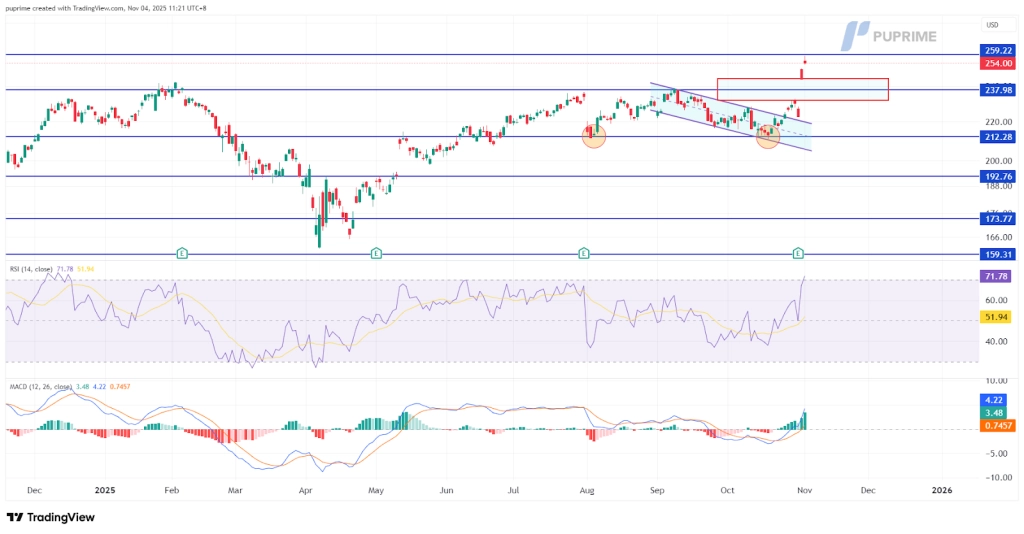Click the 60.00 RSI axis value

click(996, 301)
